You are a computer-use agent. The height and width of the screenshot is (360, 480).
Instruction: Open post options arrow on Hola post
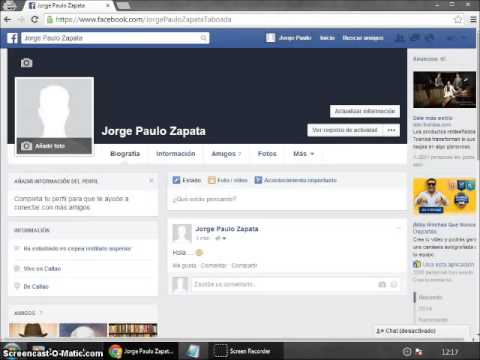coord(398,228)
